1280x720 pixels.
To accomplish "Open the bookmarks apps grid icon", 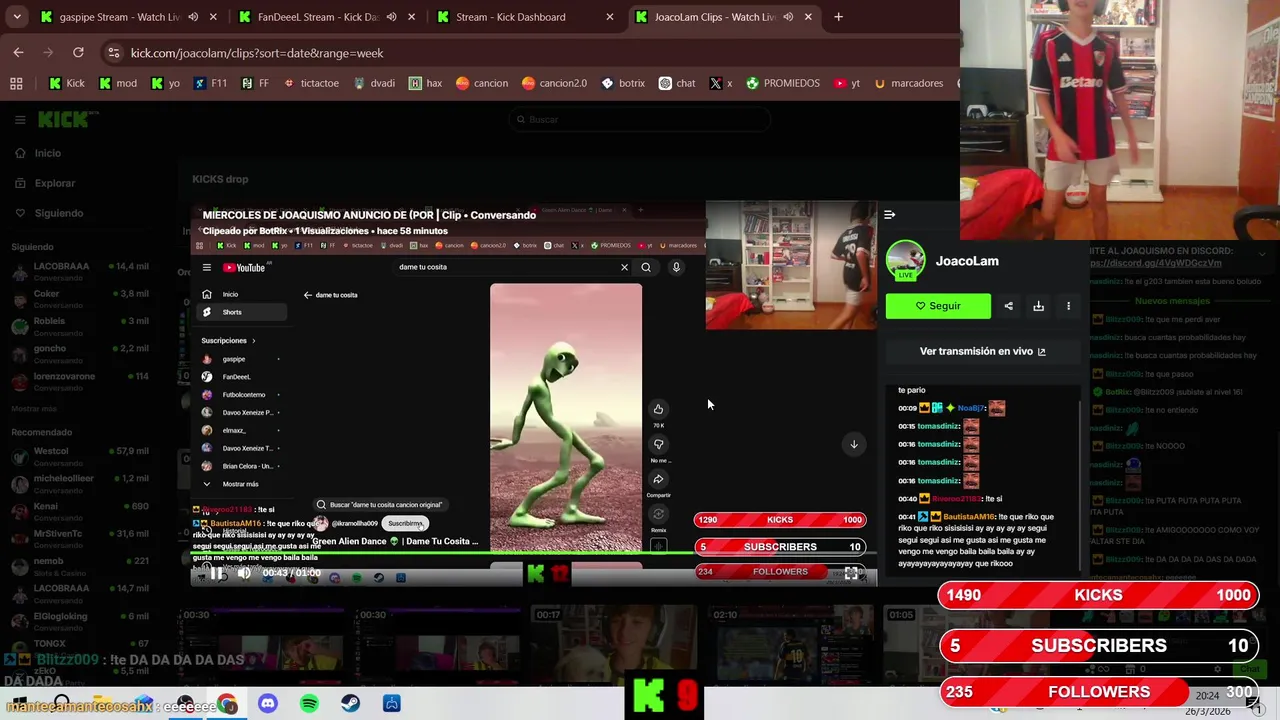I will click(x=16, y=84).
